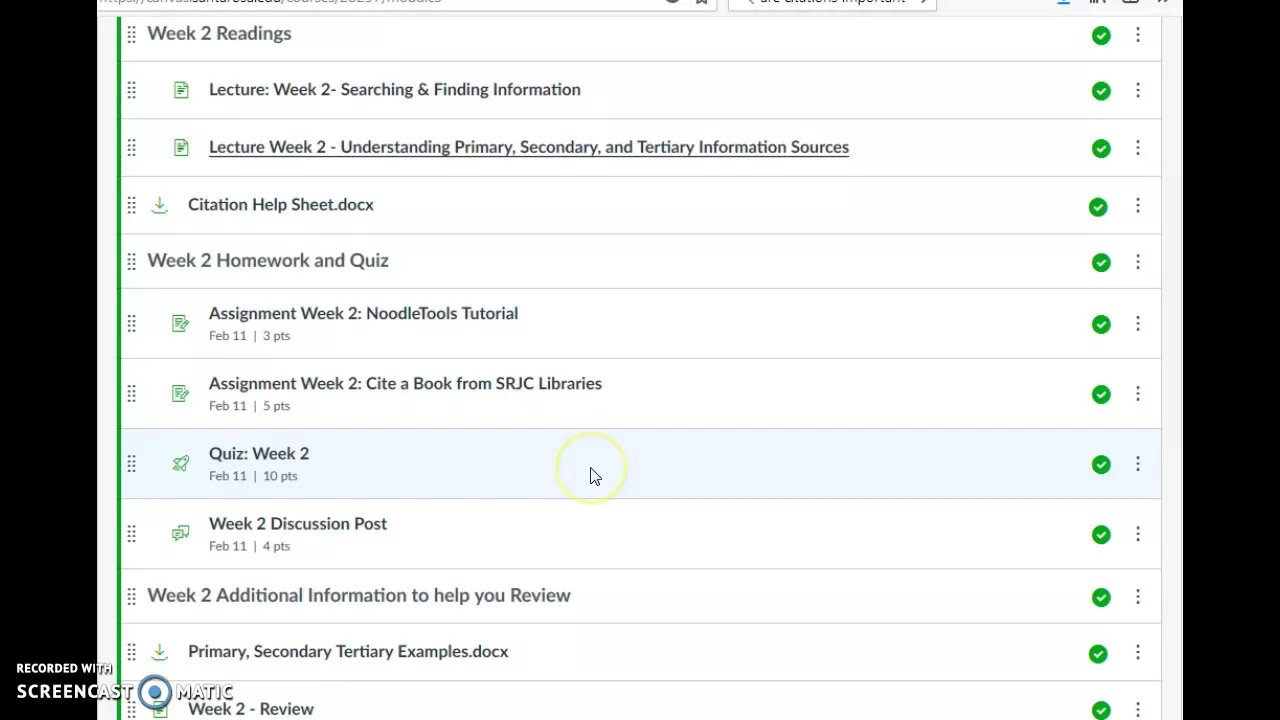1280x720 pixels.
Task: Grab the drag handle for Cite a Book assignment
Action: [x=131, y=394]
